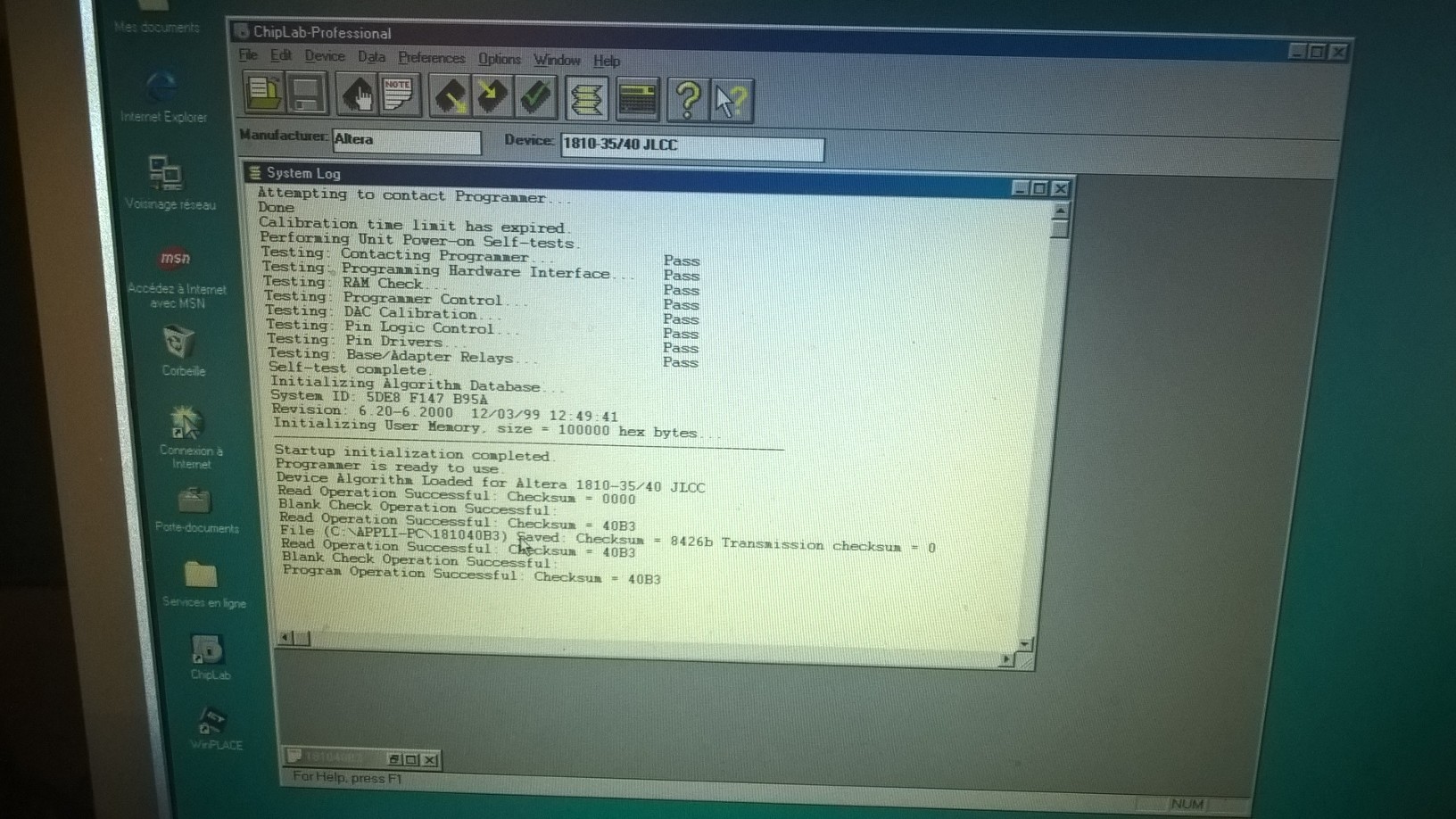Click the System Log vertical scrollbar up arrow

point(1060,211)
